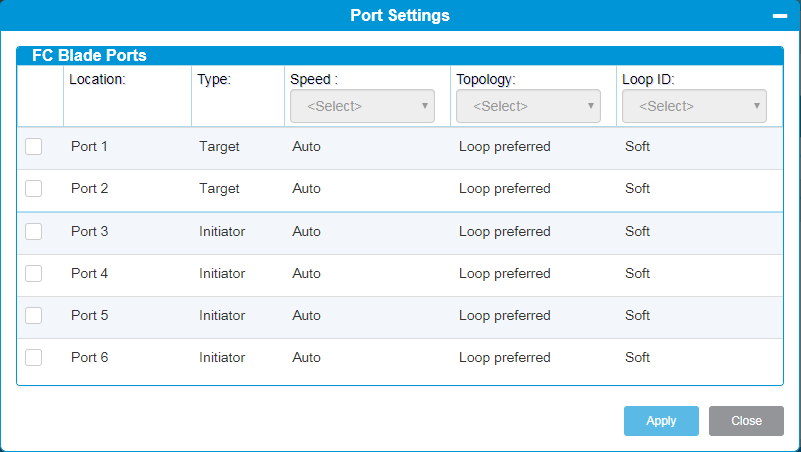Click the Apply button
Viewport: 801px width, 452px height.
[x=661, y=421]
